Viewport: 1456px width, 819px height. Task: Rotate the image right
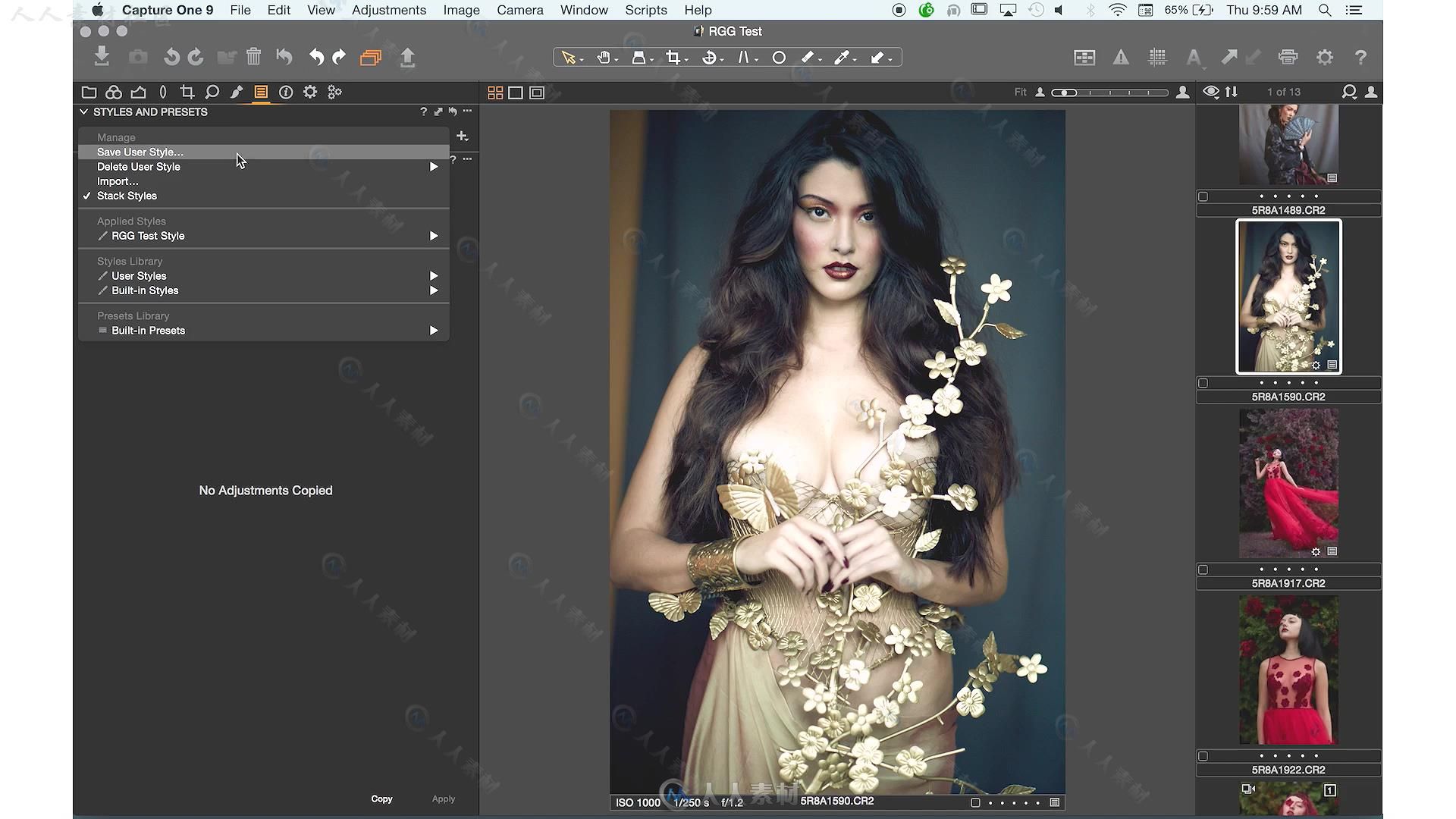pos(196,57)
